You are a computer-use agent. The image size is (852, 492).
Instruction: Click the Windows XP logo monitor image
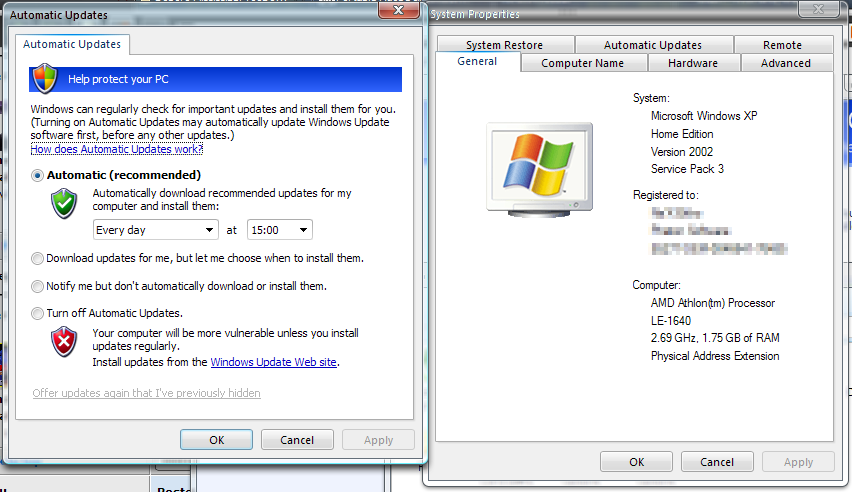[539, 170]
